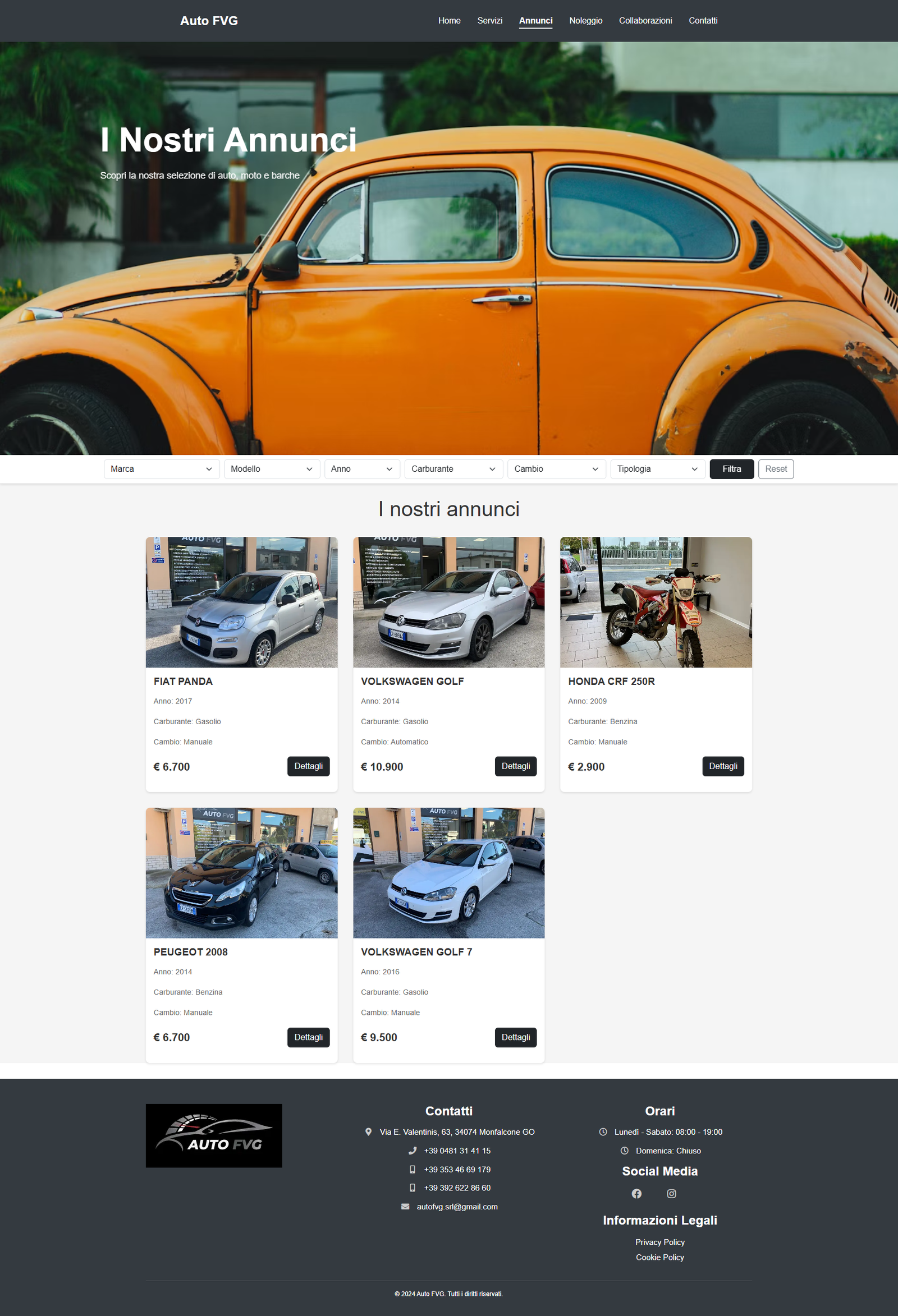
Task: Open the Instagram icon in footer
Action: [x=671, y=1194]
